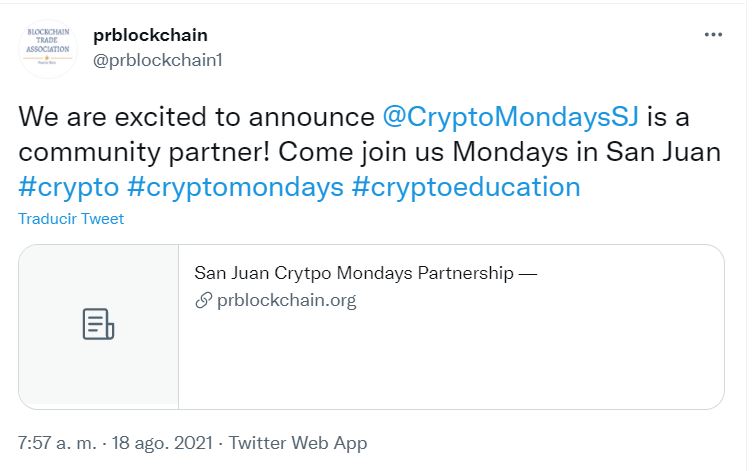Open the @CryptoMondaysSJ mention
Image resolution: width=753 pixels, height=471 pixels.
[510, 117]
